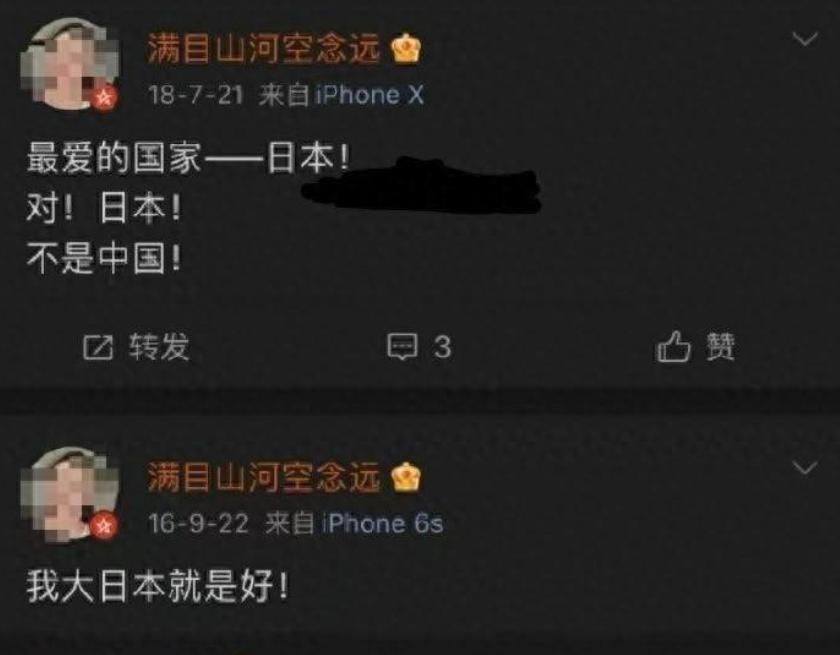Open the post text 我大日本就是好!
840x655 pixels.
[x=158, y=586]
